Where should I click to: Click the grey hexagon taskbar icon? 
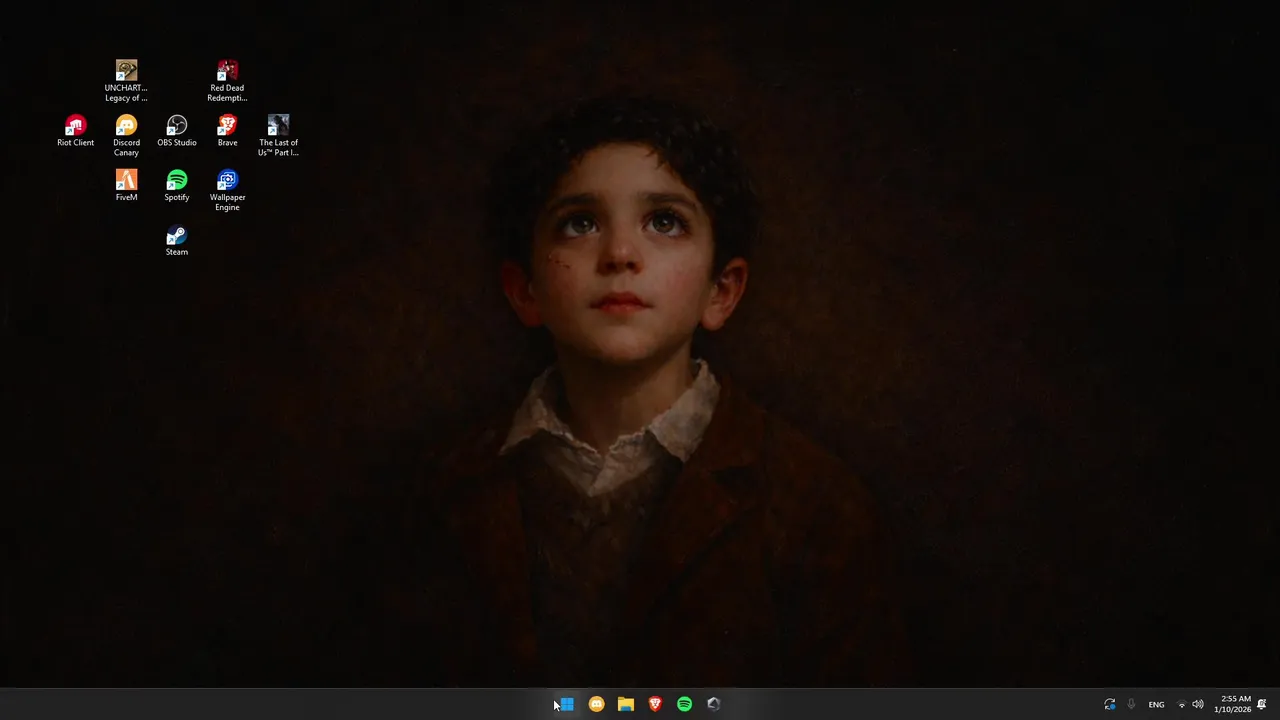pos(714,704)
